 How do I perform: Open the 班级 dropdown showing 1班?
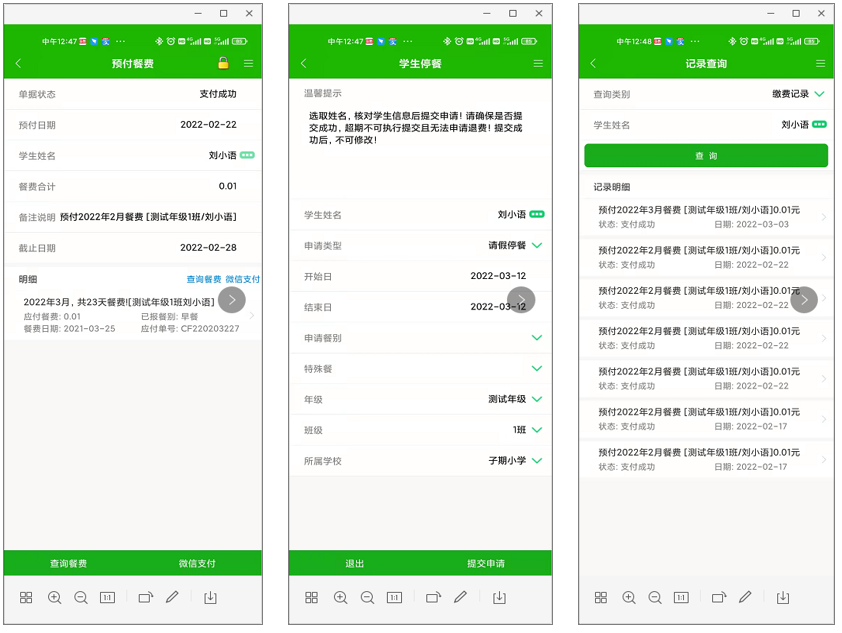[537, 430]
